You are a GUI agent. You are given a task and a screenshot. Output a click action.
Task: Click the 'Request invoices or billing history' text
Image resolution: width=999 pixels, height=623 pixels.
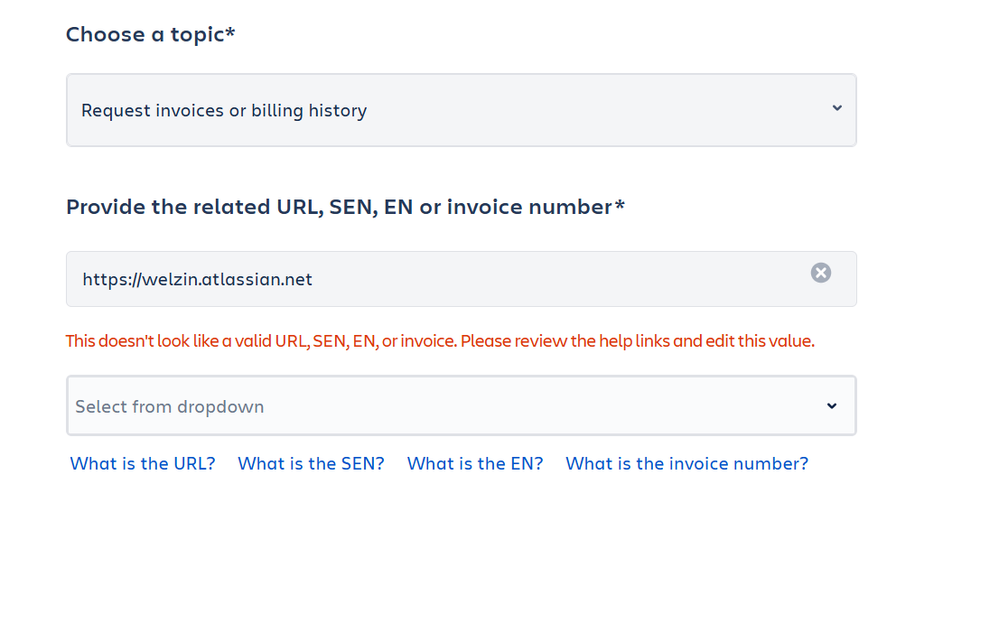click(224, 111)
